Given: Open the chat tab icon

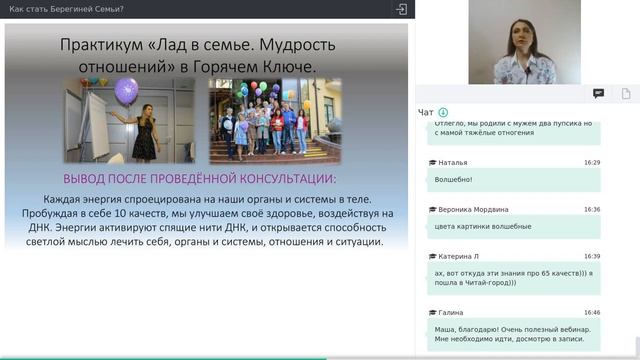Looking at the screenshot, I should tap(598, 93).
